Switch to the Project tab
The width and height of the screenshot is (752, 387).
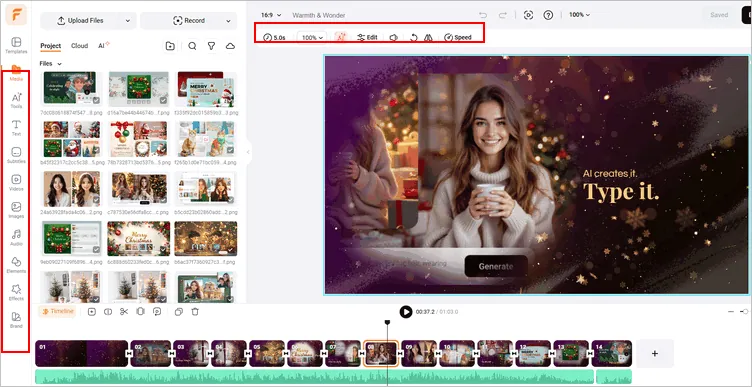[50, 46]
